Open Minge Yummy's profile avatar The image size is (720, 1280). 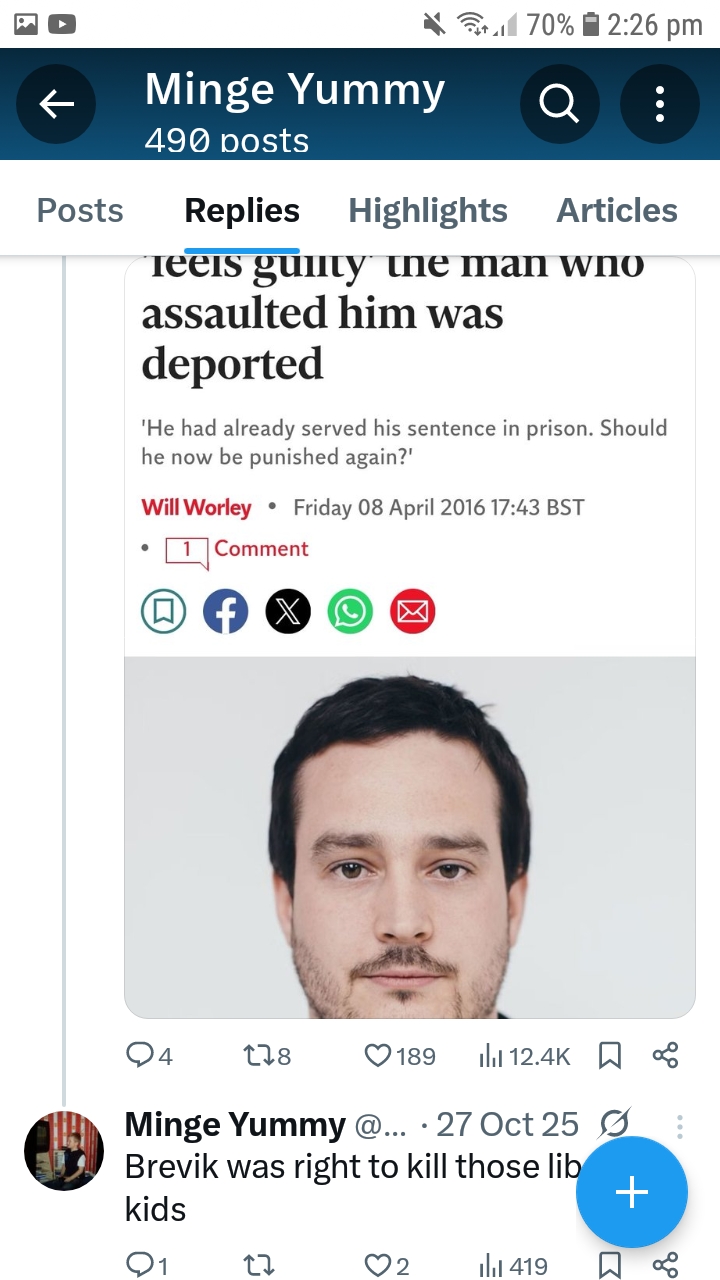pos(64,1150)
